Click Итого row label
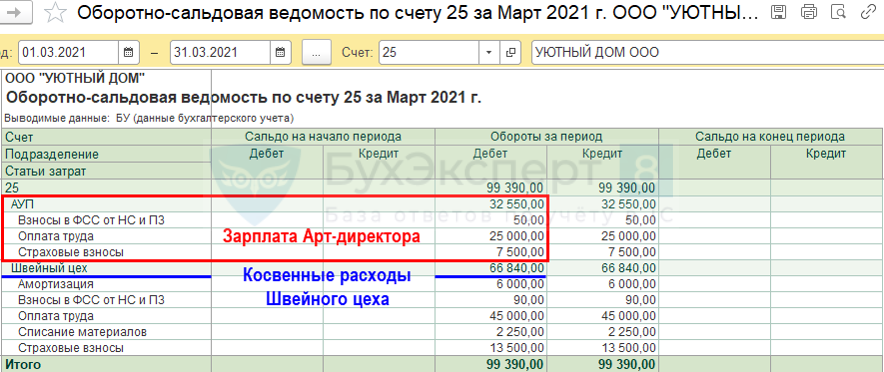 click(x=23, y=365)
